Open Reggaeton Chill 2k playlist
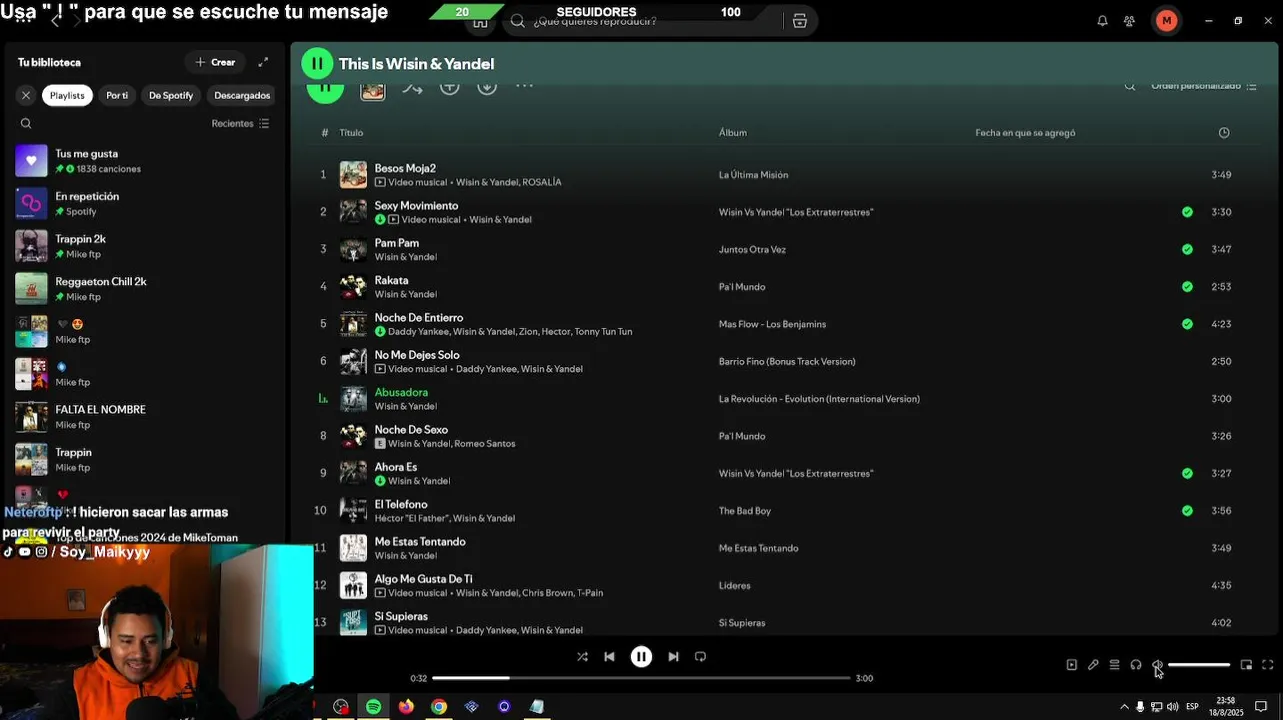The width and height of the screenshot is (1283, 720). click(x=145, y=289)
